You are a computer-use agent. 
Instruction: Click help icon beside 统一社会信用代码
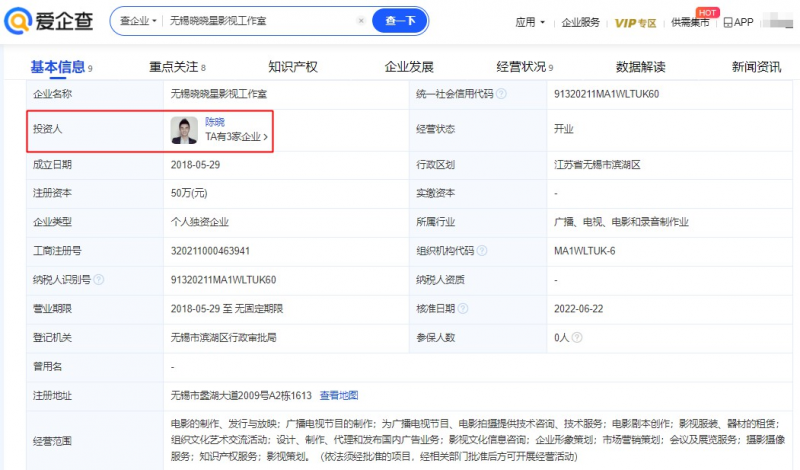pos(501,94)
